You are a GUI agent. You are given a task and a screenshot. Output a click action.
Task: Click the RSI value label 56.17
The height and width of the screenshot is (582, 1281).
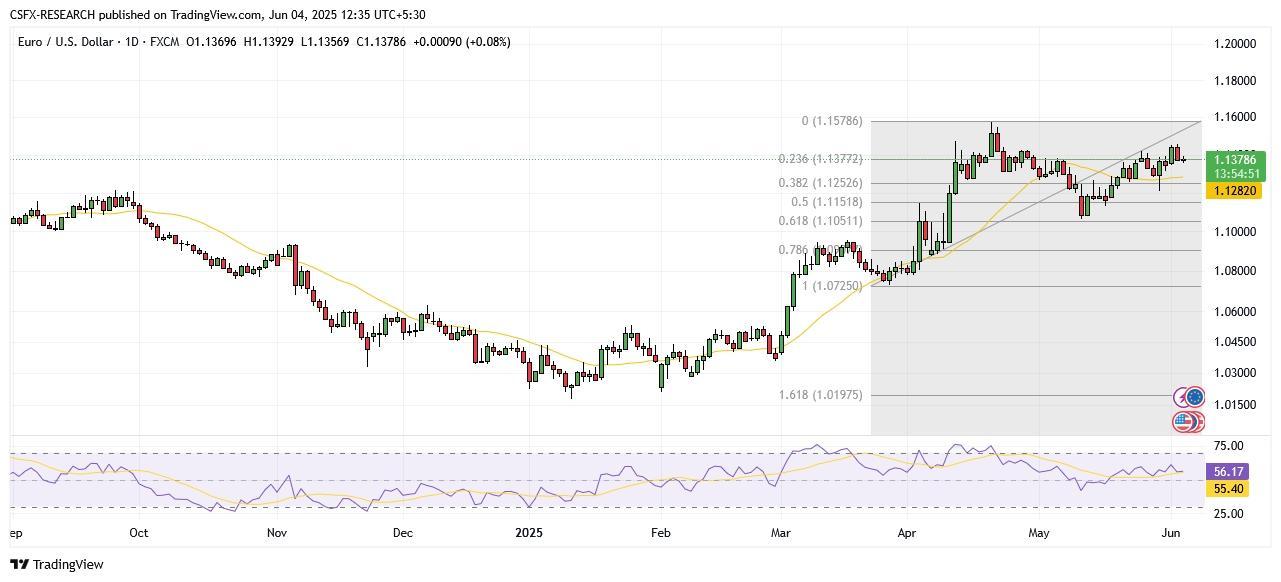coord(1228,472)
